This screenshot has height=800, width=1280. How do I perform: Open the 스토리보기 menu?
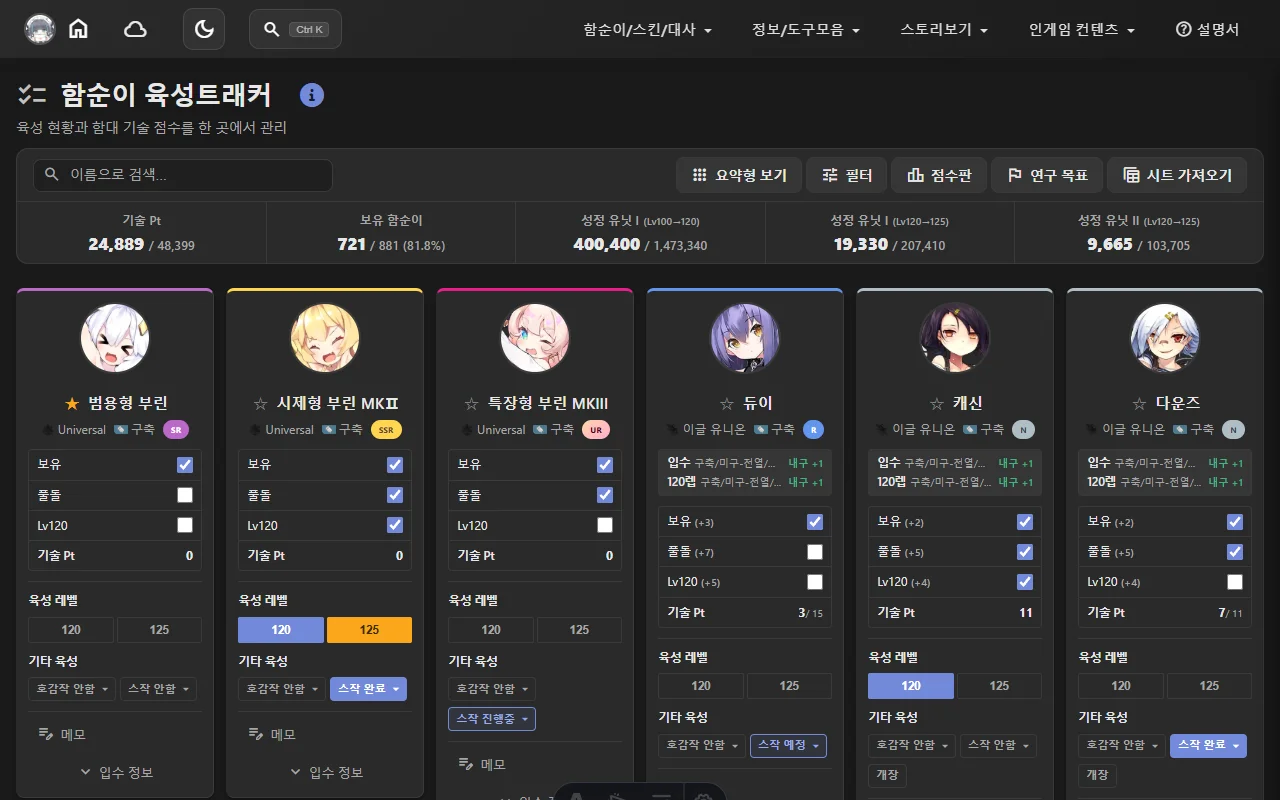point(944,30)
